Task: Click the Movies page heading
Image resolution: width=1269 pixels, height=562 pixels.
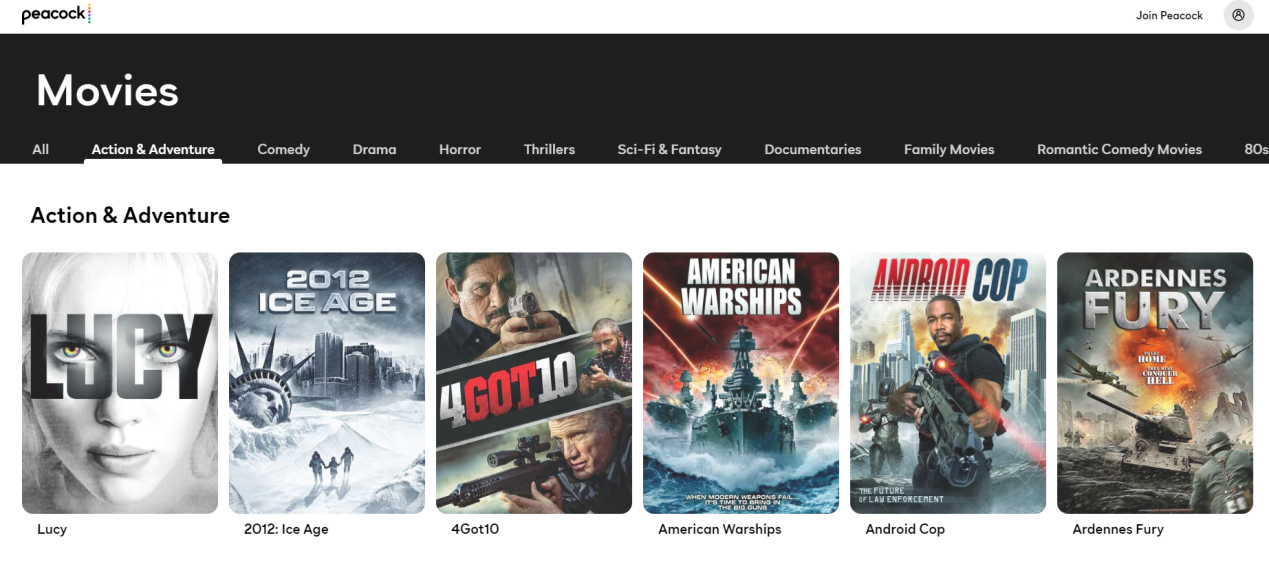Action: coord(107,91)
